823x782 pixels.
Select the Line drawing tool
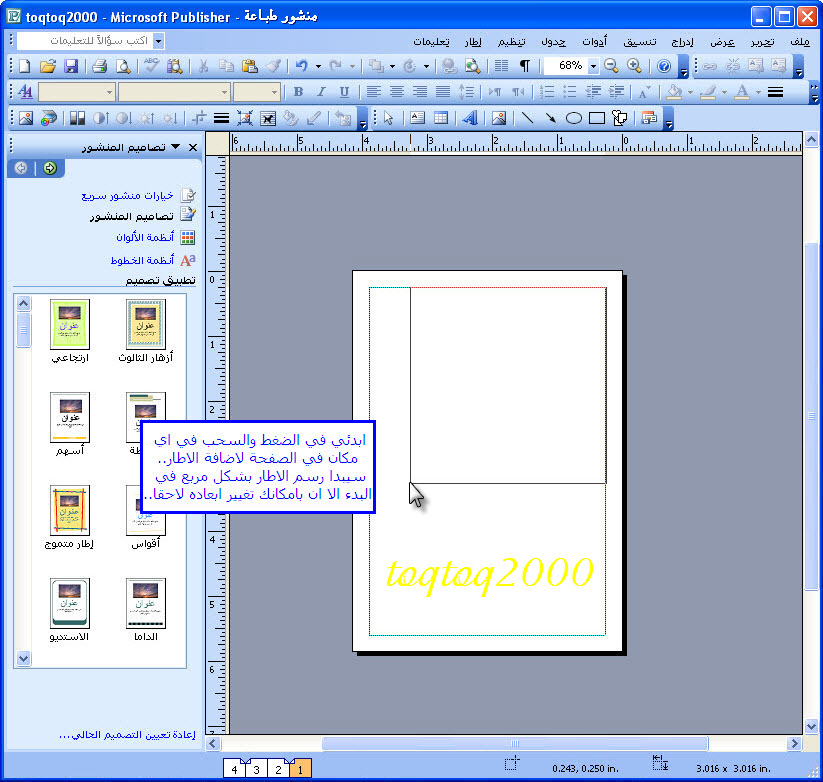tap(527, 118)
